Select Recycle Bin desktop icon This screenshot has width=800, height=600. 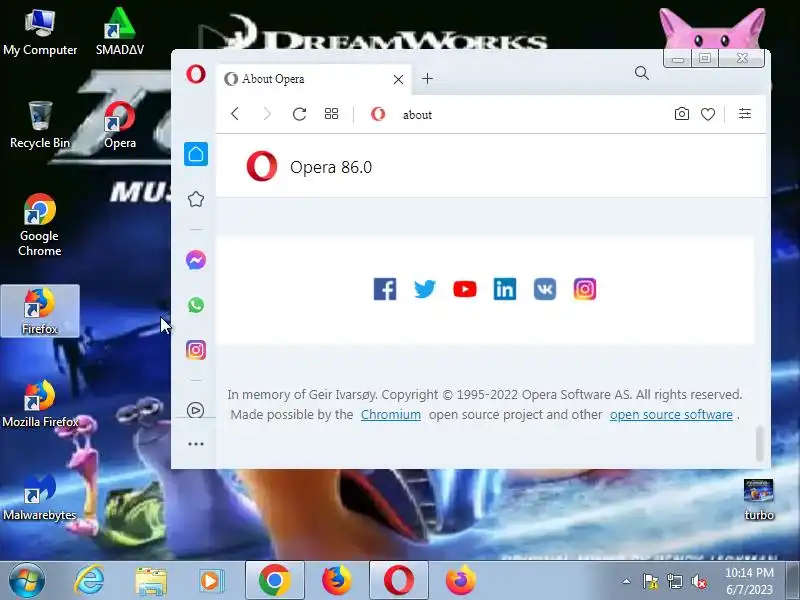40,125
